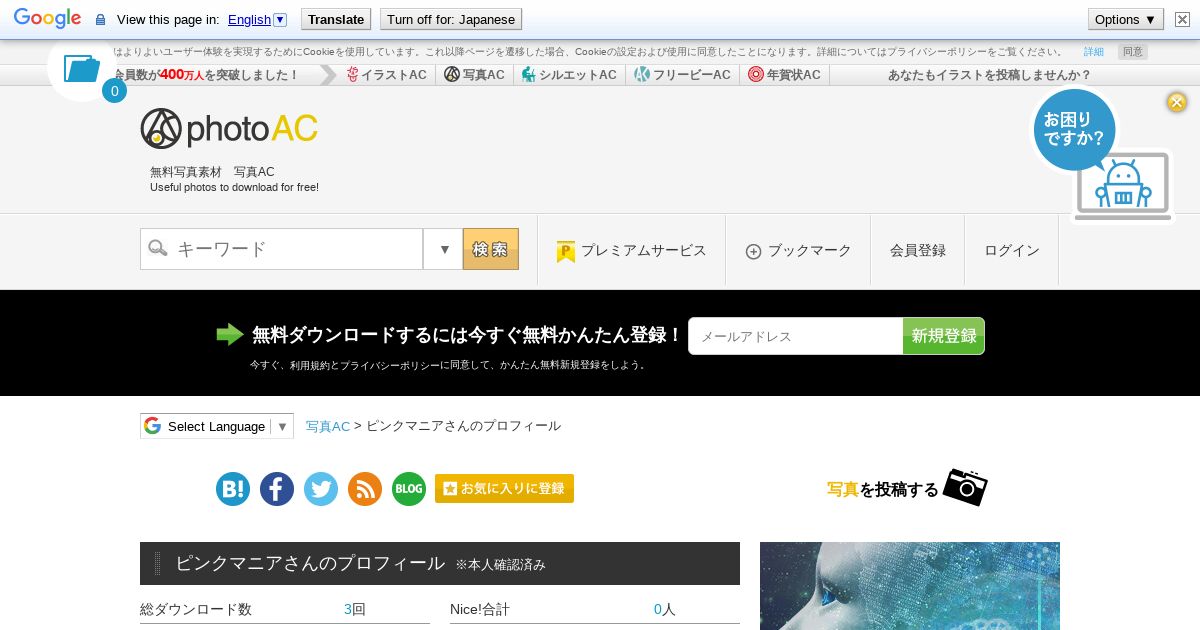Open the orange RSS feed icon
The height and width of the screenshot is (630, 1200).
[x=365, y=489]
